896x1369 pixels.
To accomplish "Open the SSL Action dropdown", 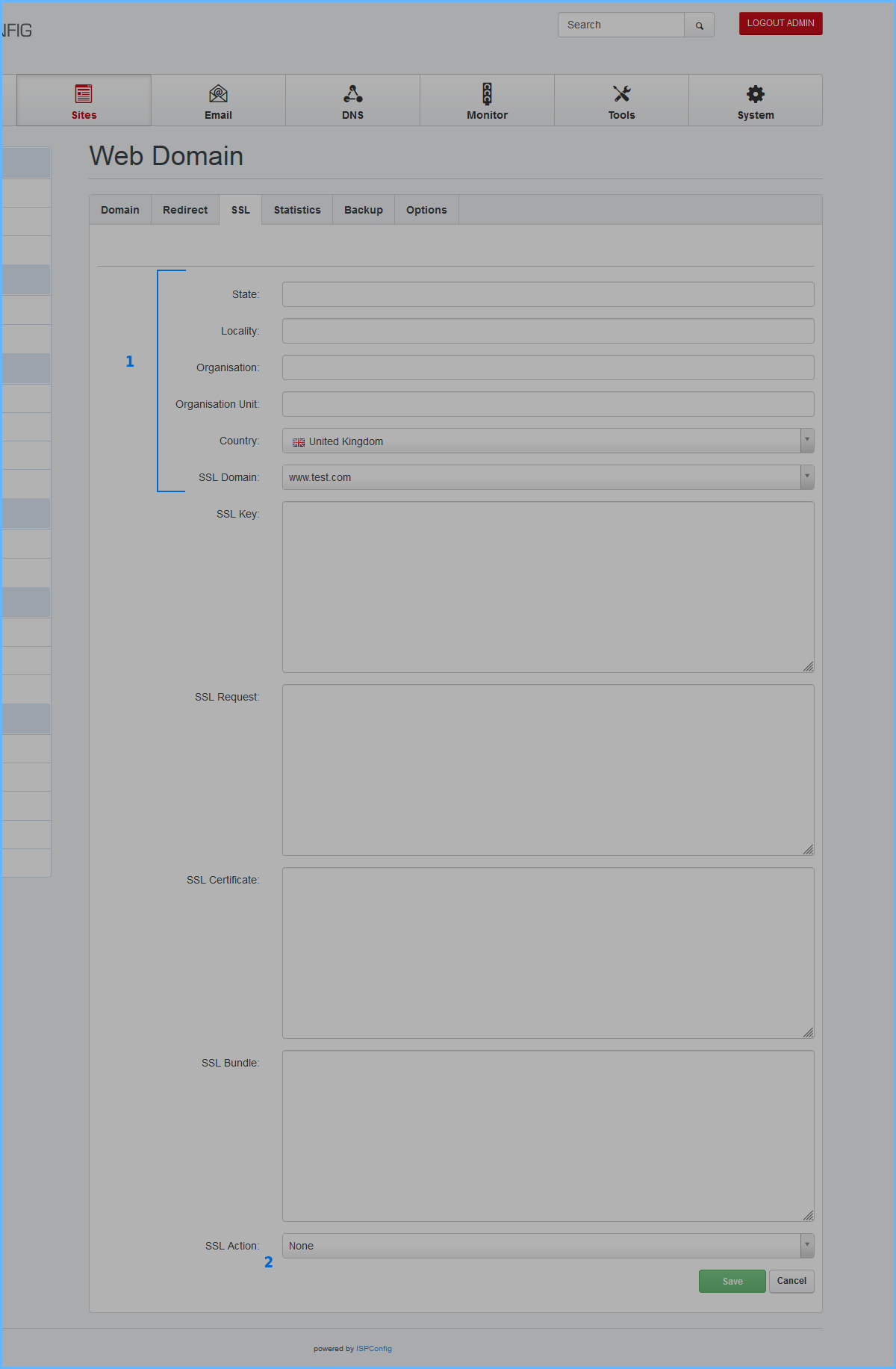I will (548, 1246).
